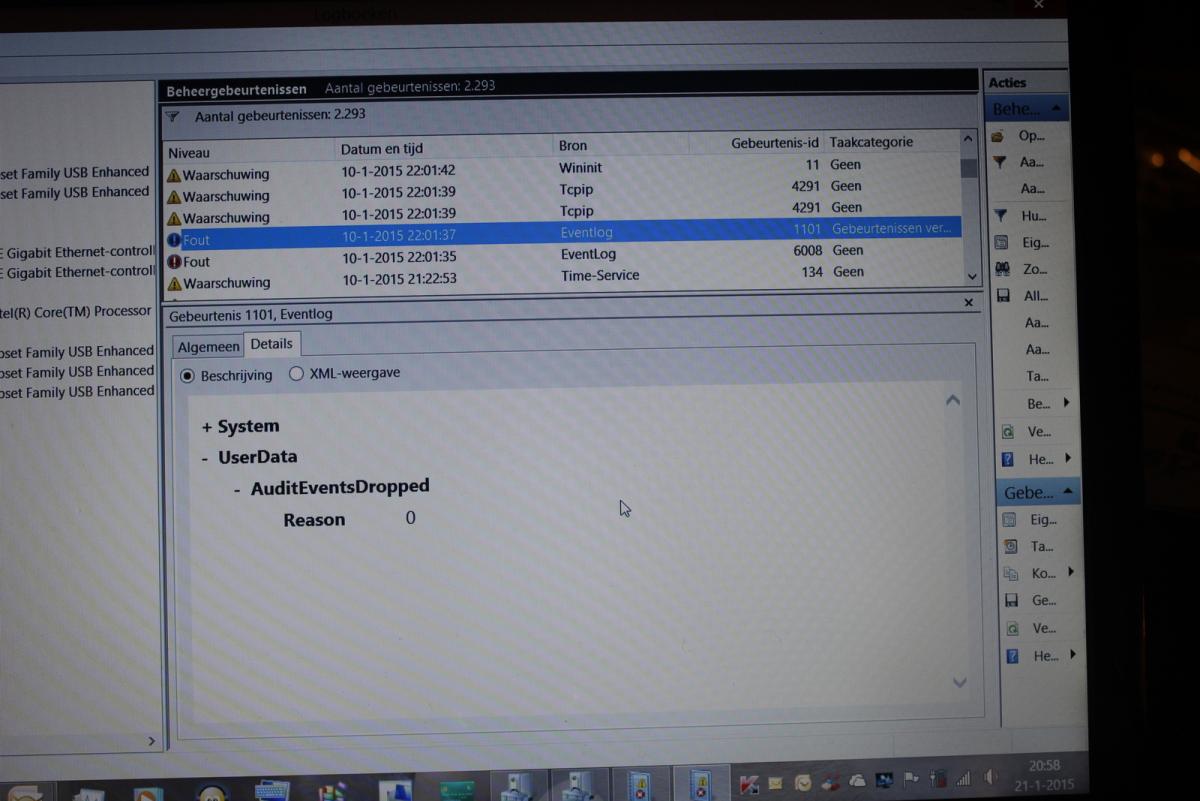Click the open-folder Op... action icon

point(999,136)
